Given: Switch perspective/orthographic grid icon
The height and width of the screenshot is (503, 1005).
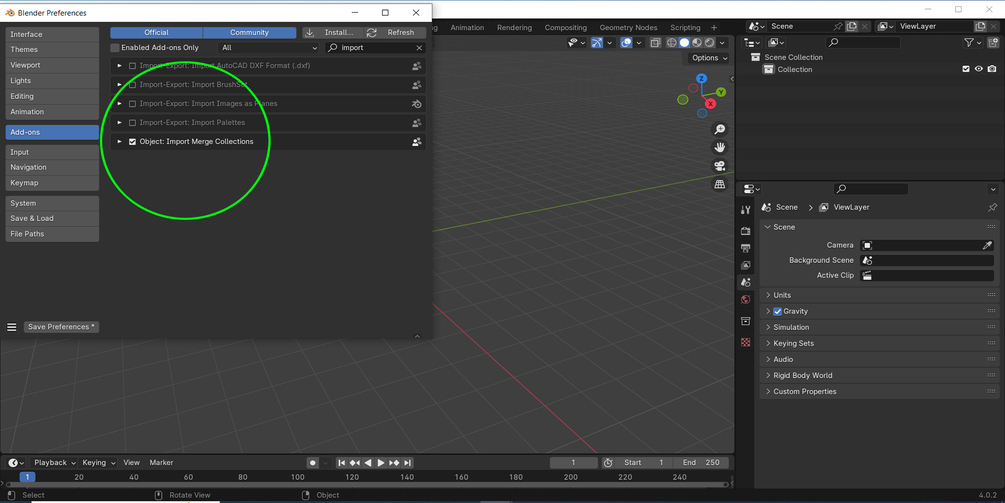Looking at the screenshot, I should (x=720, y=184).
